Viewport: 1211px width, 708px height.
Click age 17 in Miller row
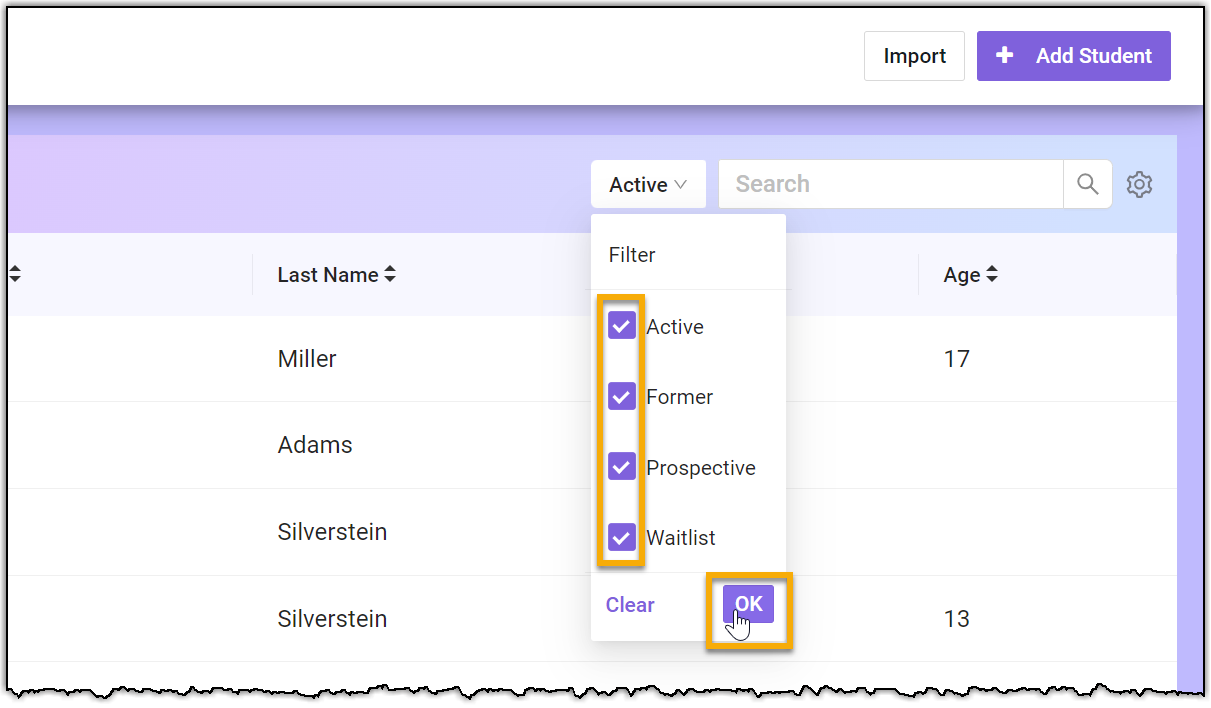coord(957,359)
